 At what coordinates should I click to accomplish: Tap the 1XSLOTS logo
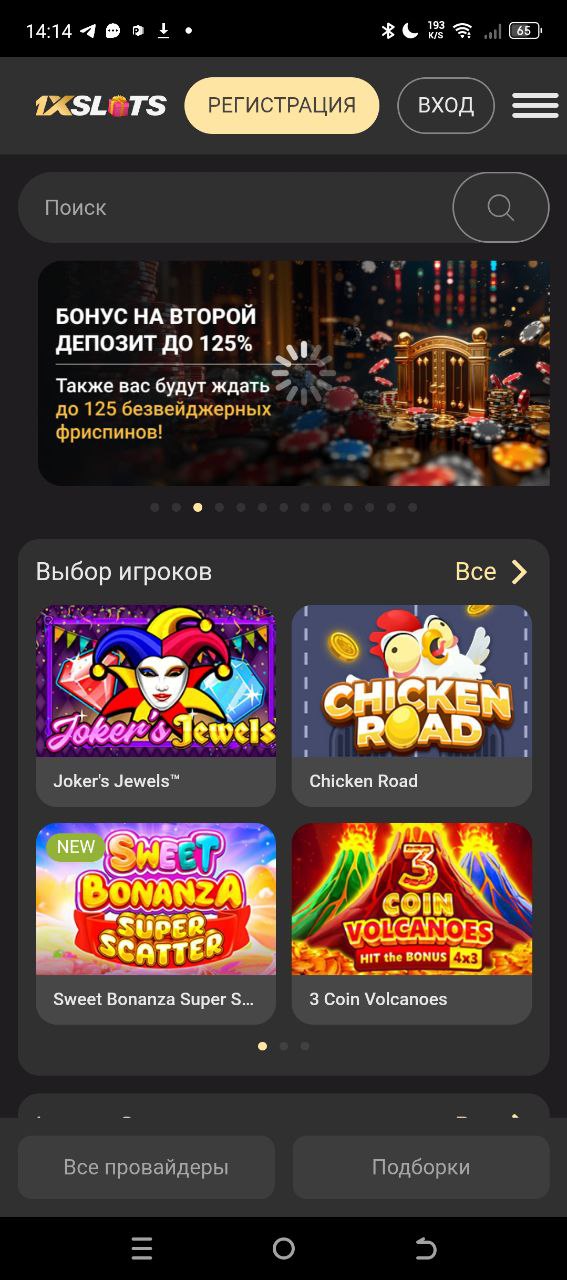(x=101, y=105)
